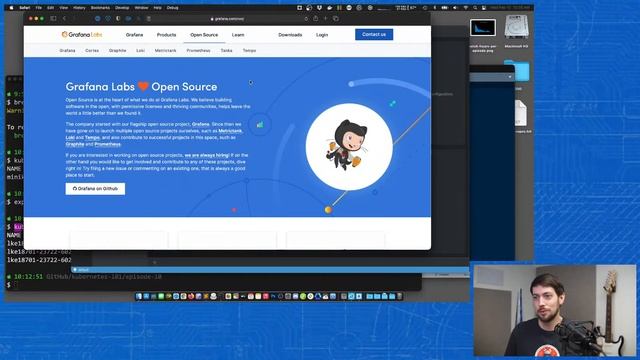Open the Bookmarks menu

[100, 8]
